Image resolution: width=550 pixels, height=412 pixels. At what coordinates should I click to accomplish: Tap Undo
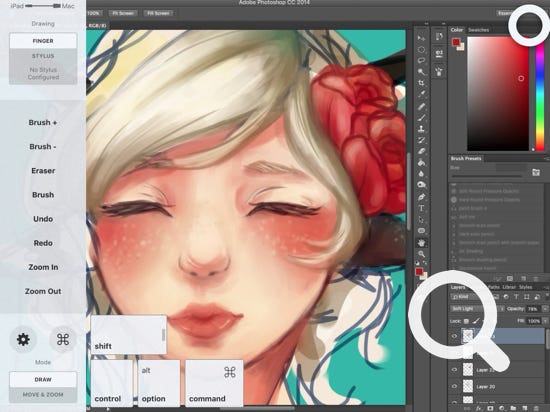pos(43,219)
